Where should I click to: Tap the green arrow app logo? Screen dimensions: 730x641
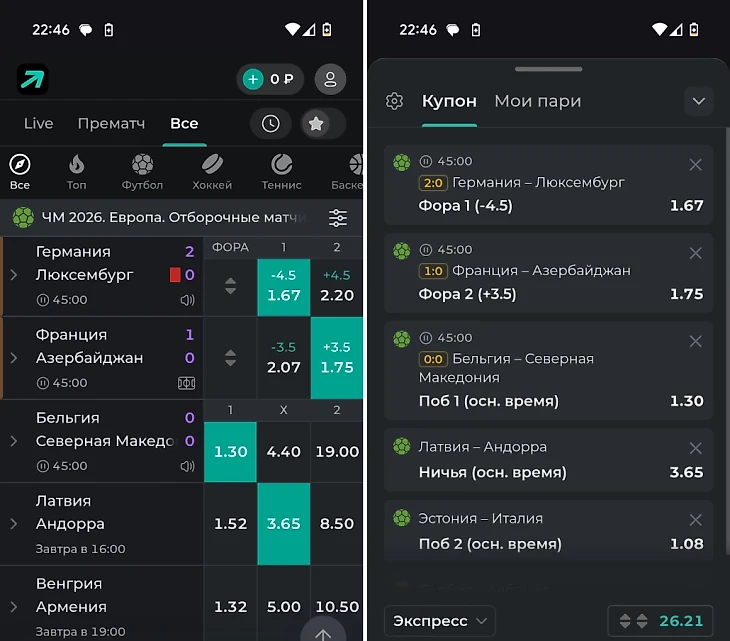click(x=33, y=79)
